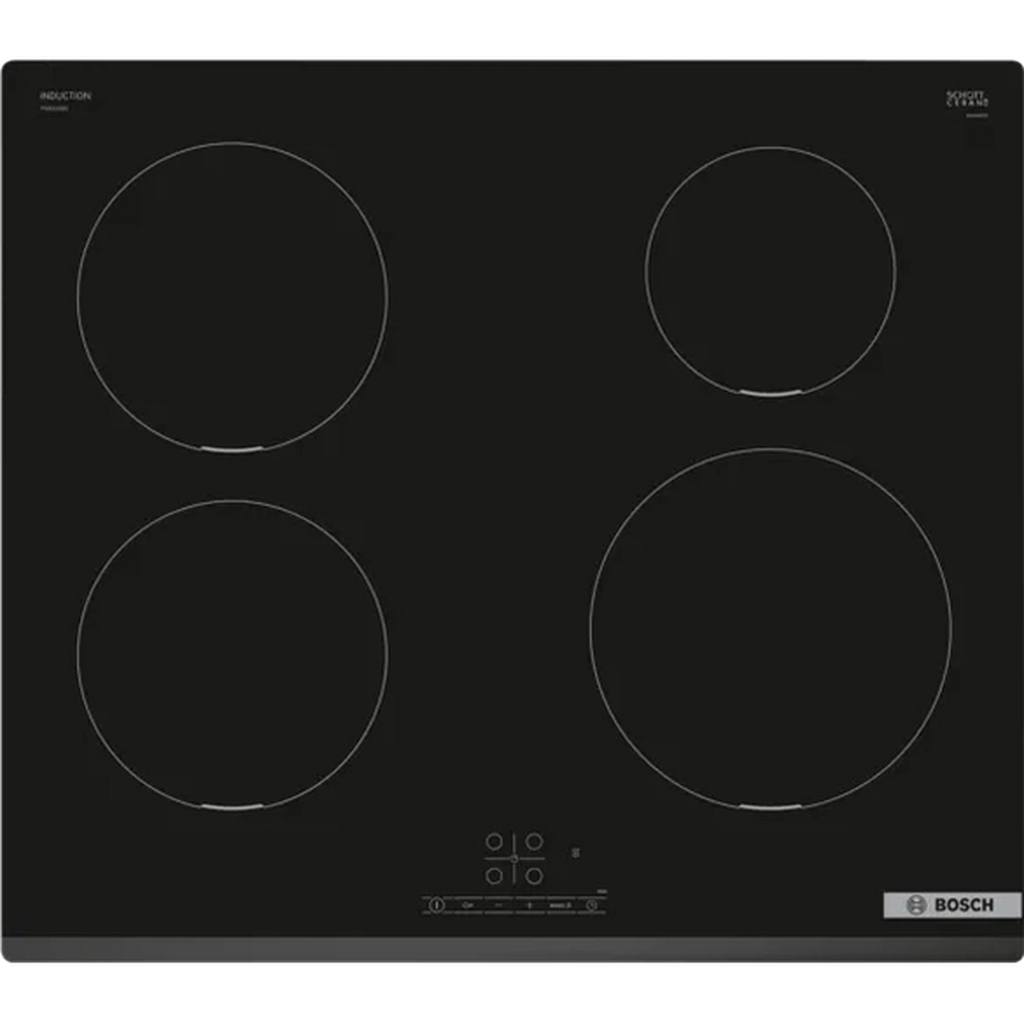
Task: Click the INDUCTION label text
Action: coord(65,96)
